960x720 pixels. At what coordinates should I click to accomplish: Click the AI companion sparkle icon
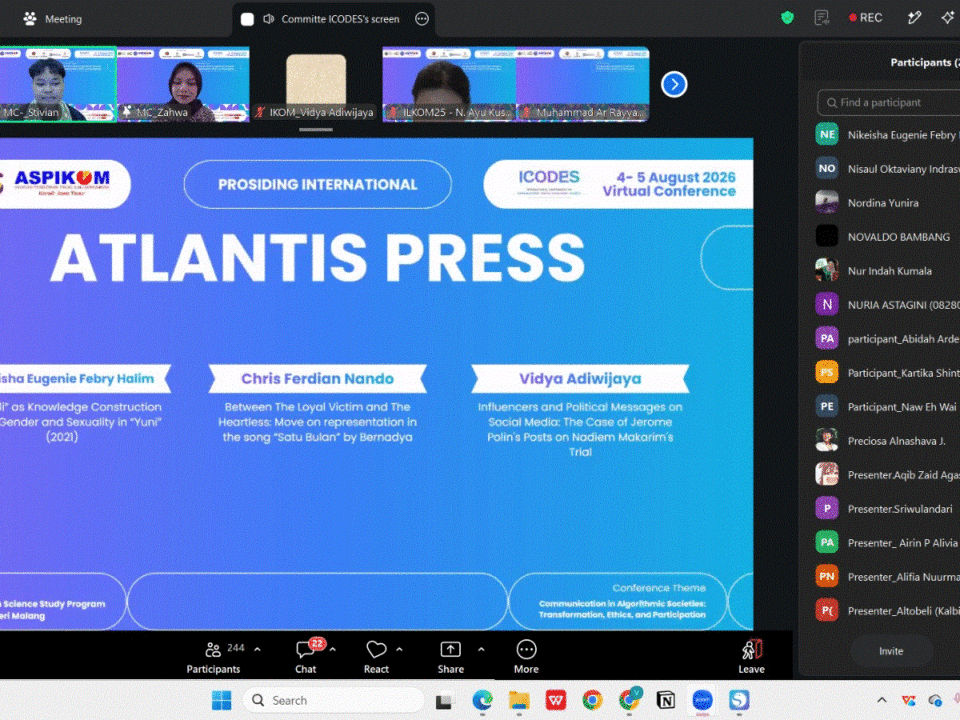point(947,18)
